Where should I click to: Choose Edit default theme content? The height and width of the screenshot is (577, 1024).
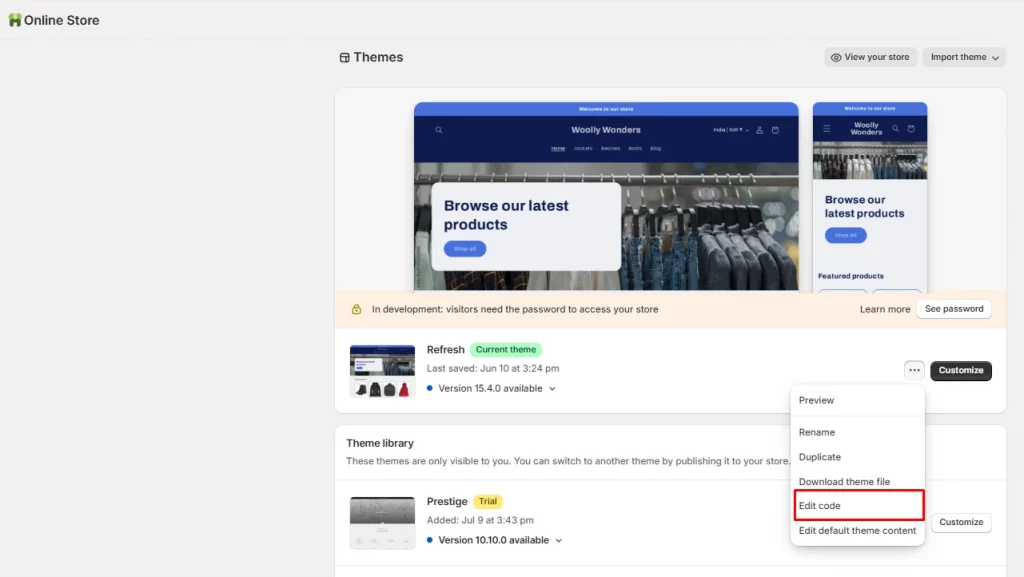pos(857,531)
